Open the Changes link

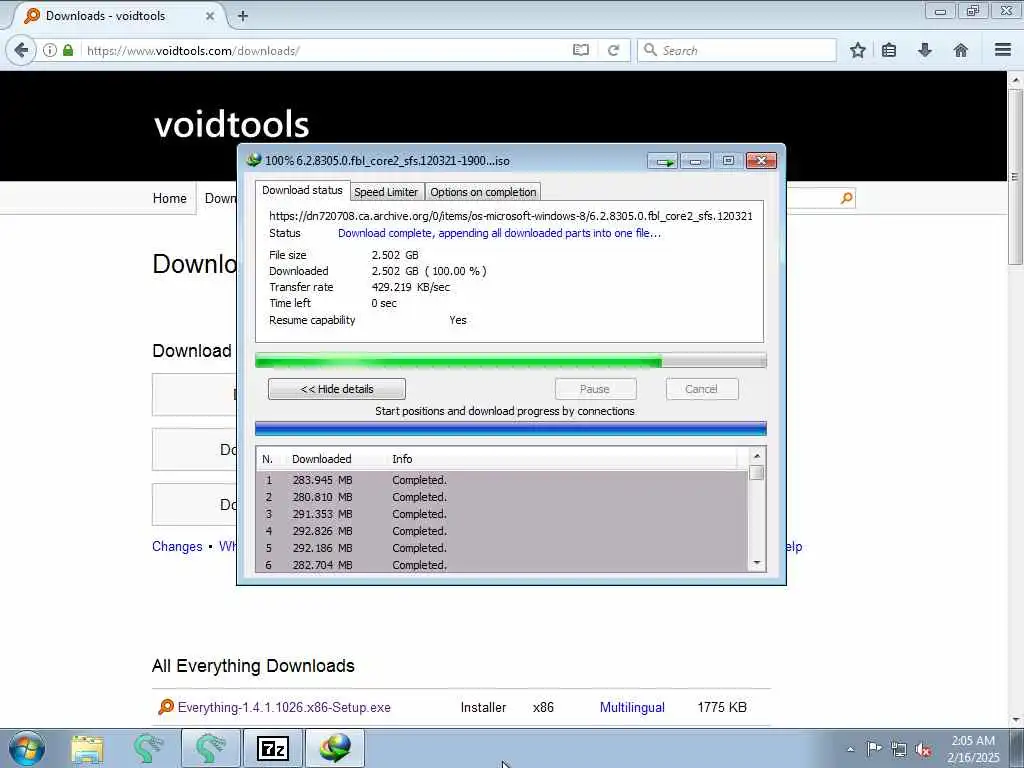tap(177, 547)
